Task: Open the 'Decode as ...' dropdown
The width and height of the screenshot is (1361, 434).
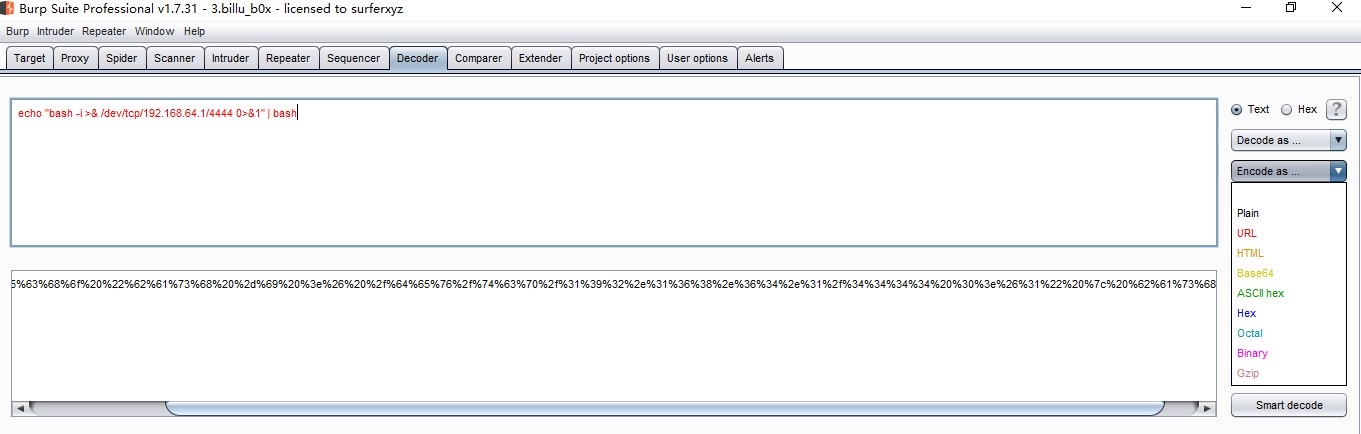Action: 1289,141
